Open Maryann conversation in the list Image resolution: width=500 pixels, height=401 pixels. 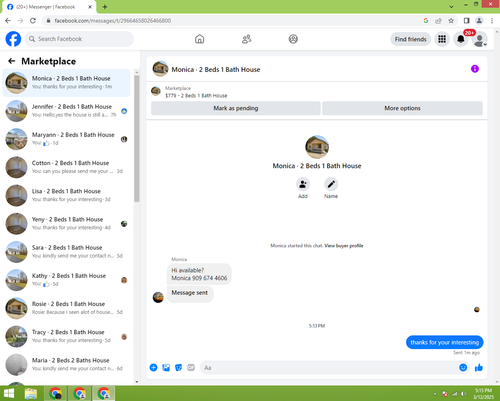click(66, 139)
